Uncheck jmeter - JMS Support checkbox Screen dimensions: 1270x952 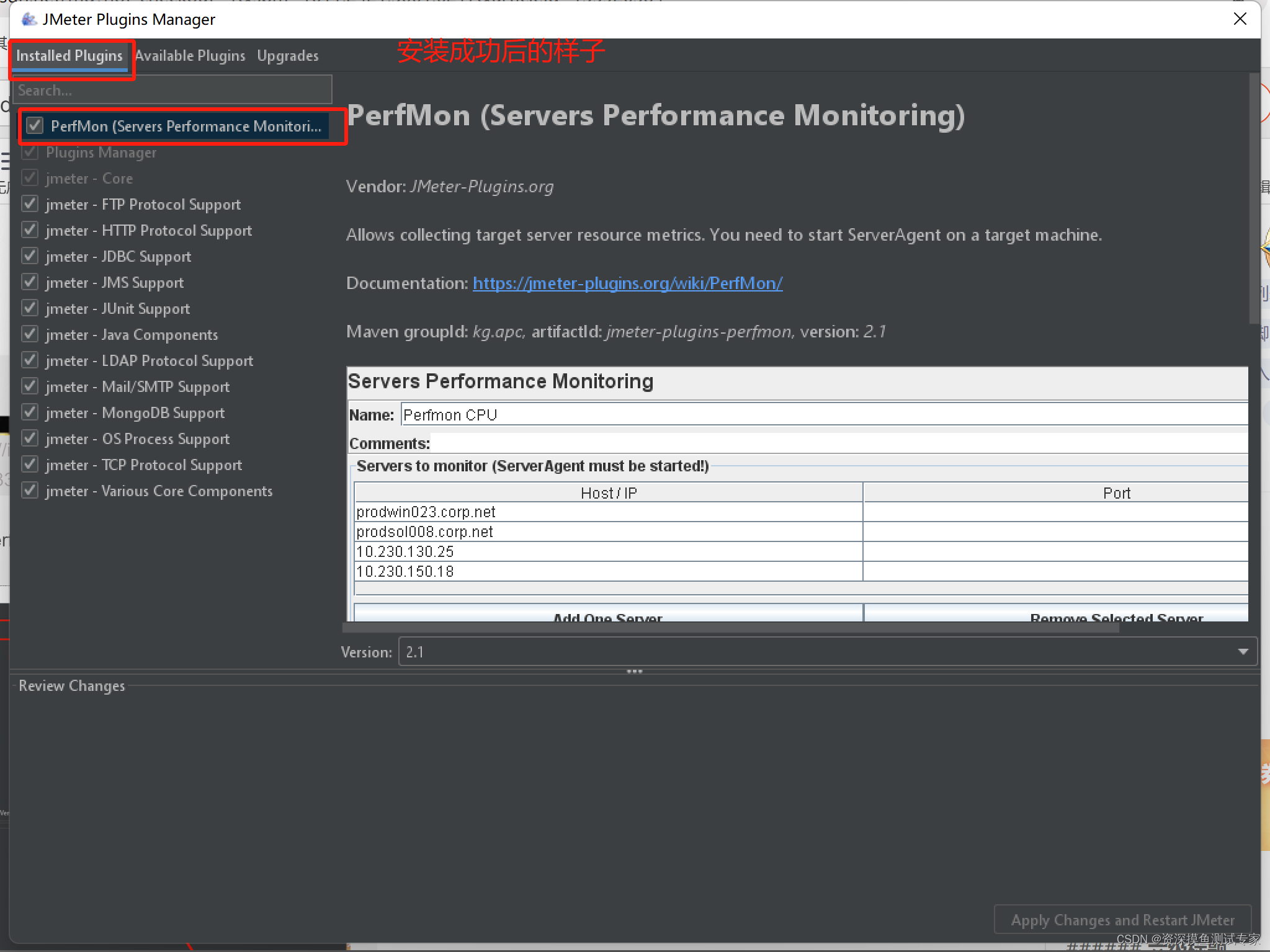coord(30,282)
